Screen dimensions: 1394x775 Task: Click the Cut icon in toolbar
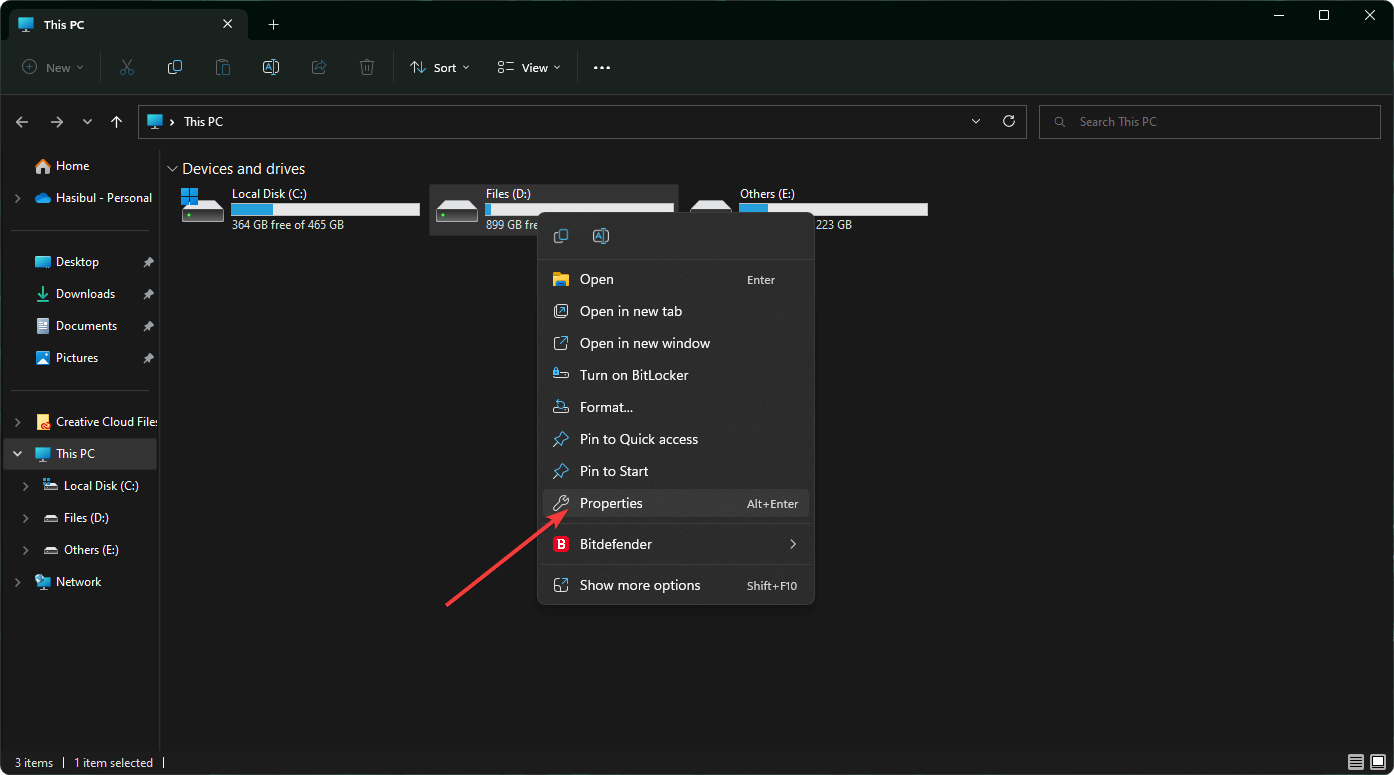click(x=127, y=67)
